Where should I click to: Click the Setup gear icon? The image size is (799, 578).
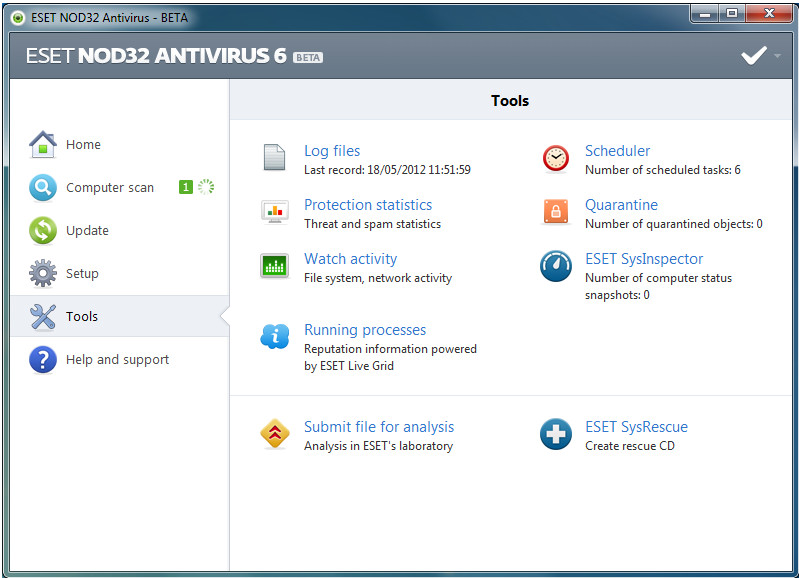(43, 273)
